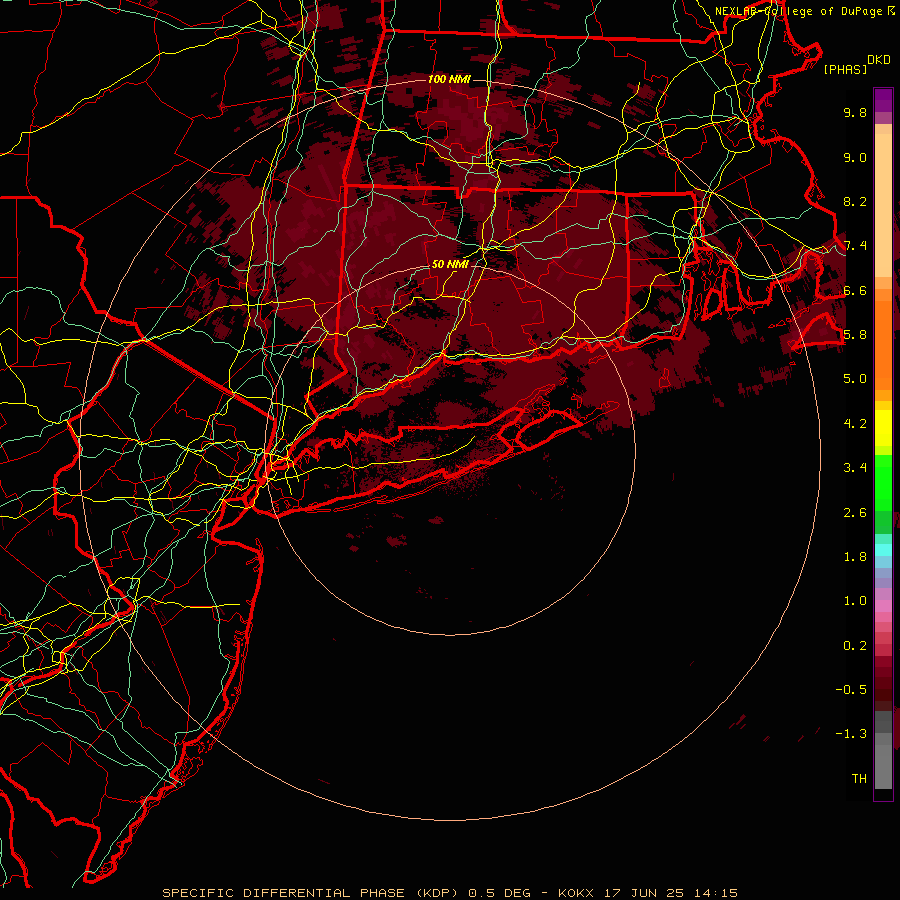The image size is (900, 900).
Task: Select the "SPECIFIC DIFFERENTIAL PHASE (KDP)" caption
Action: click(x=313, y=893)
